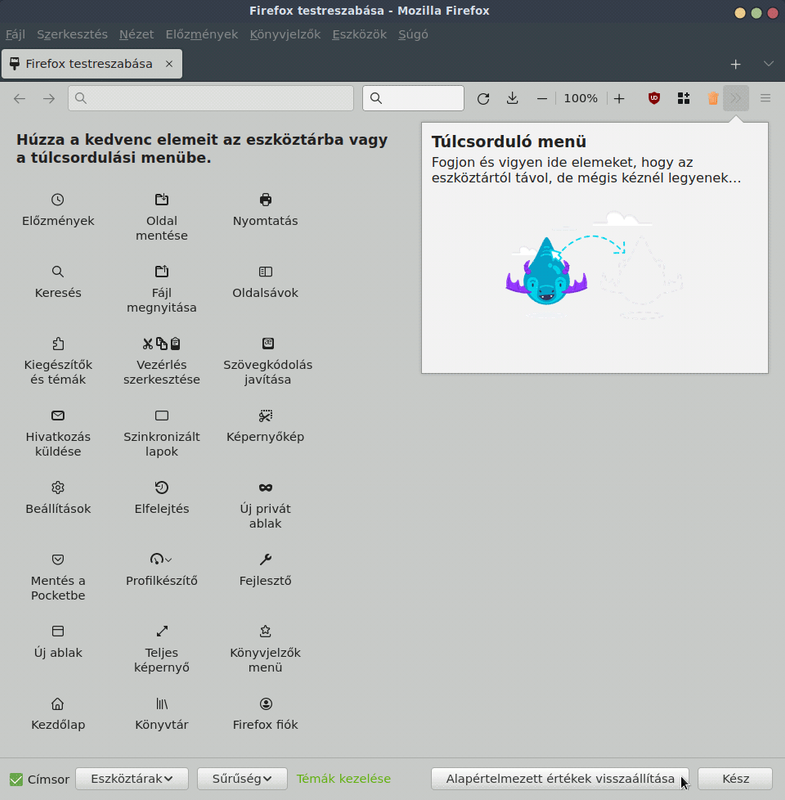
Task: Click Teljes képernyő fullscreen icon
Action: 162,631
